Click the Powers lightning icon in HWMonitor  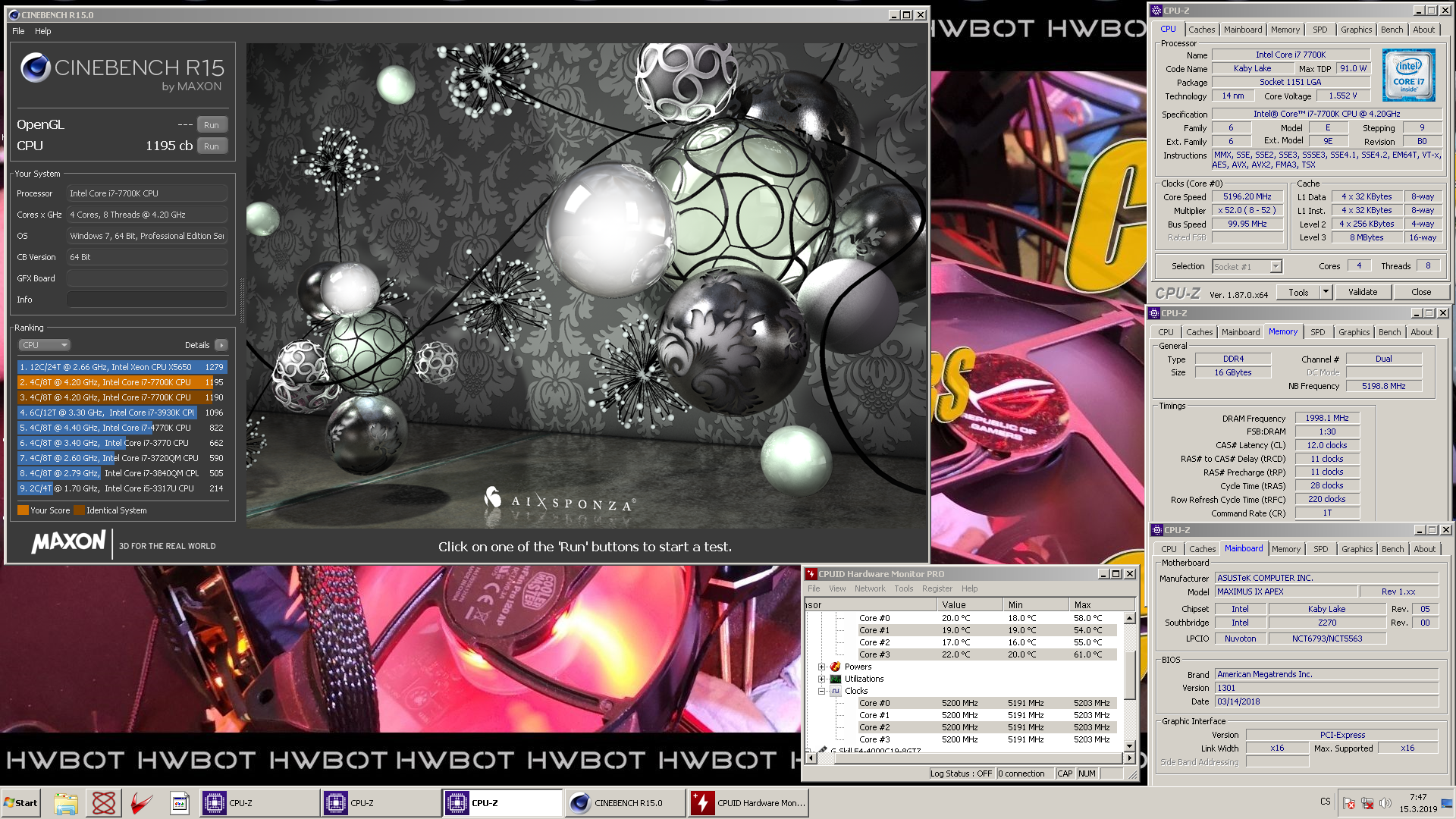click(835, 667)
